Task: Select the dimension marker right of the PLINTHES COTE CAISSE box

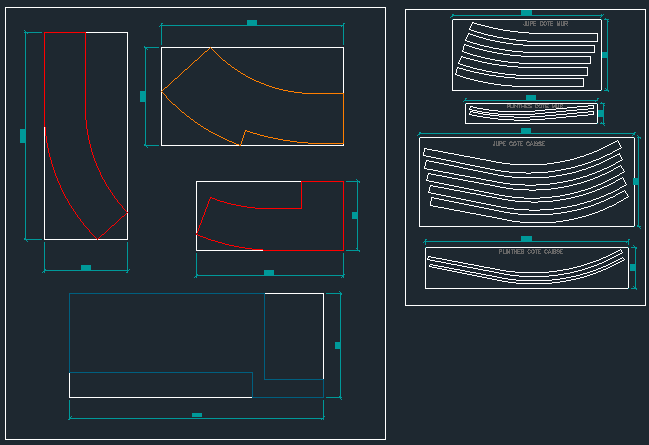Action: (632, 268)
